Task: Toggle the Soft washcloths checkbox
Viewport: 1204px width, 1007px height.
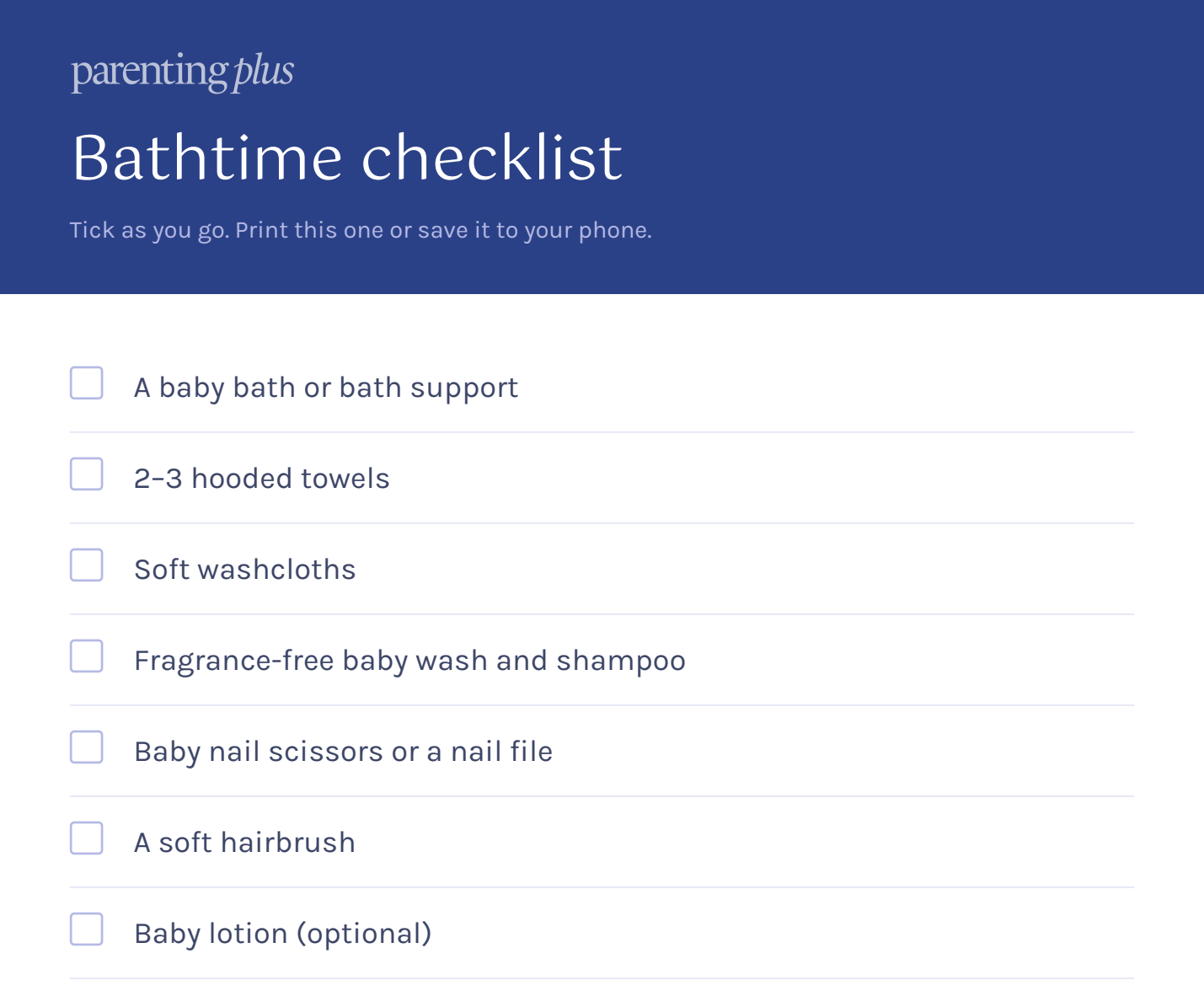Action: point(87,565)
